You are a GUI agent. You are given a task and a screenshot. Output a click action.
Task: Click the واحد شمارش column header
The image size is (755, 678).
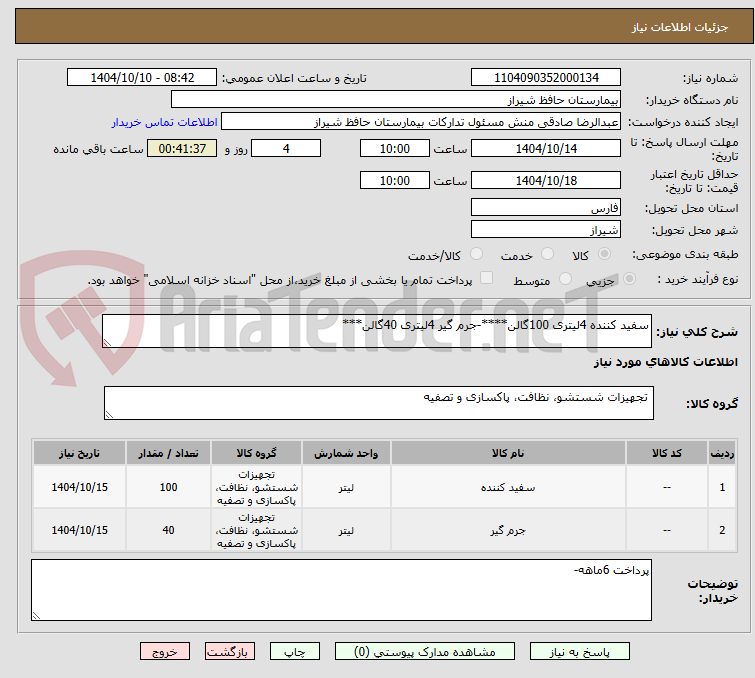pos(346,453)
